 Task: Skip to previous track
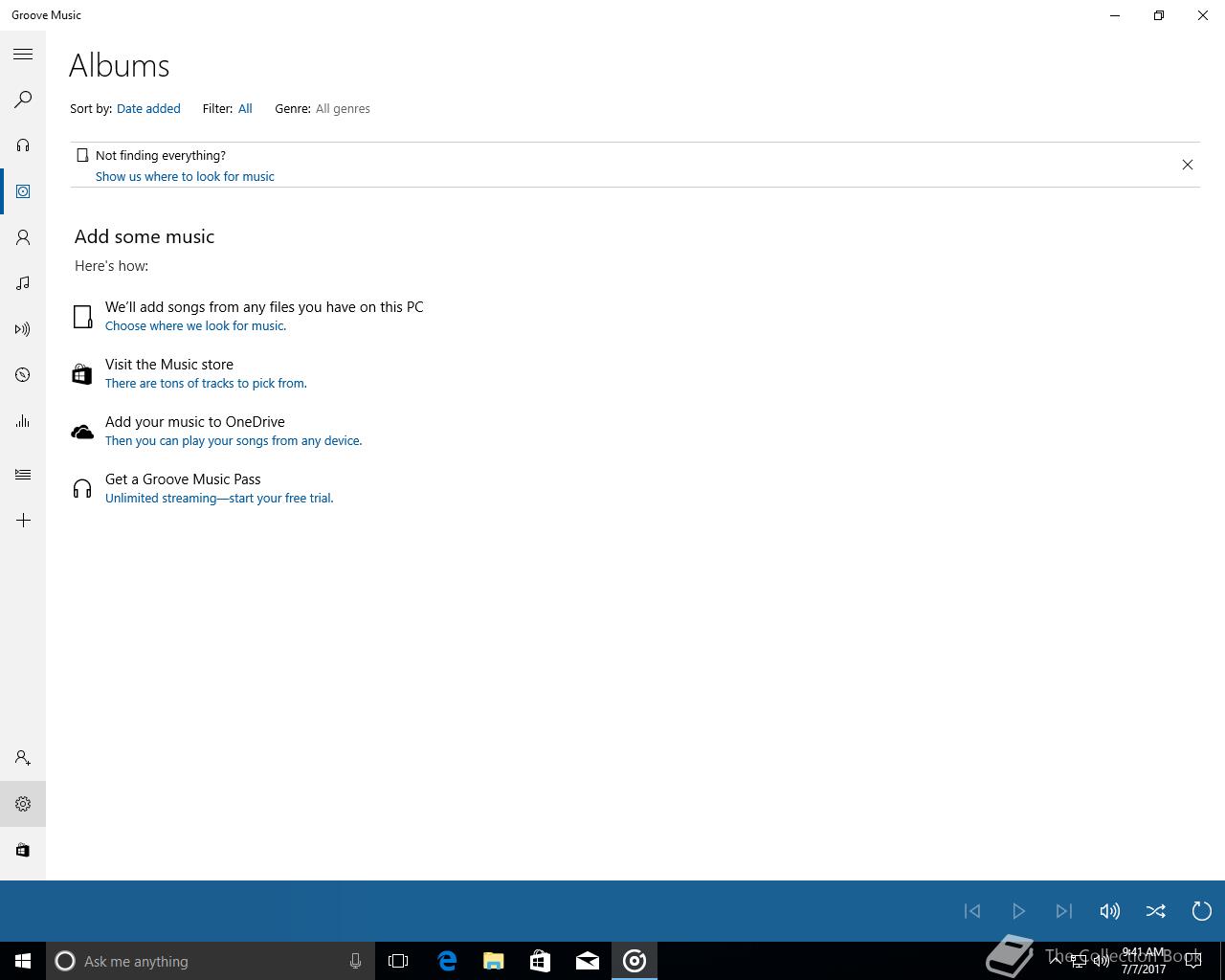(972, 911)
